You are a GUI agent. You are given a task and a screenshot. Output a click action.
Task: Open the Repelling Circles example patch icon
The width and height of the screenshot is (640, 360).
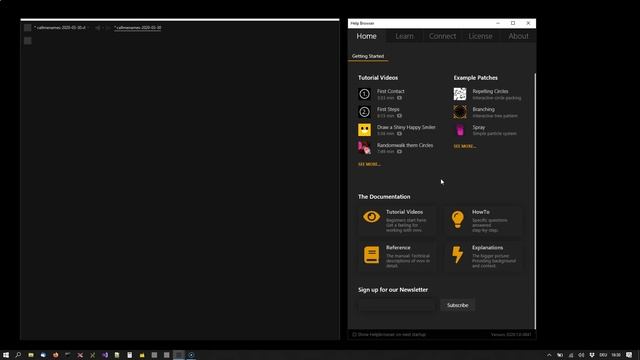460,94
